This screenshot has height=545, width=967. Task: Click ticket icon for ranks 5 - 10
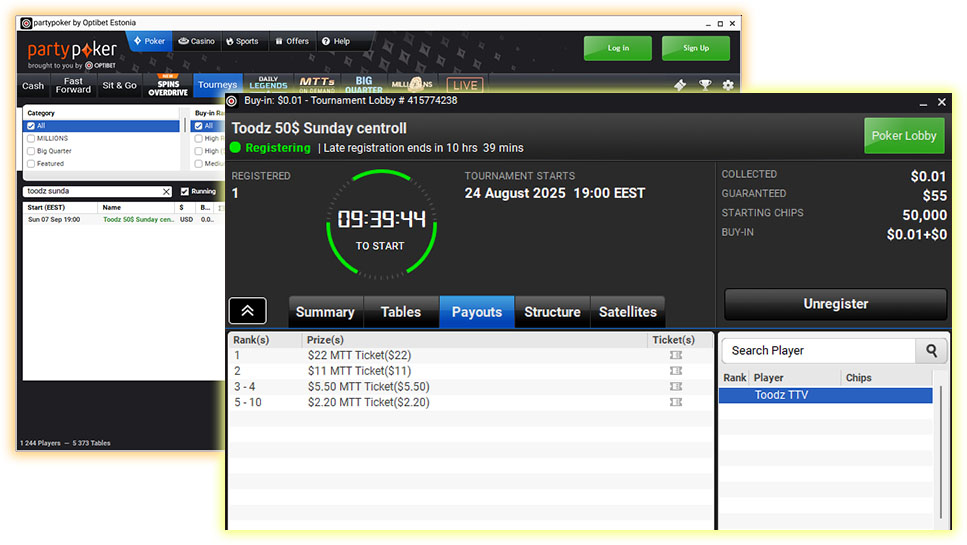tap(676, 402)
